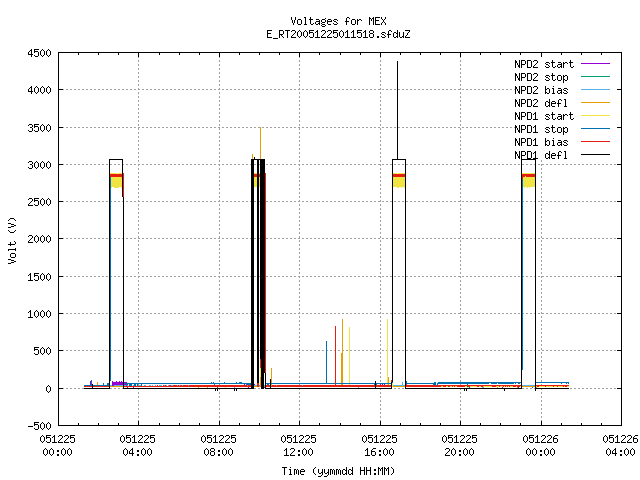Click the 4500 y-axis tick label

coord(40,53)
